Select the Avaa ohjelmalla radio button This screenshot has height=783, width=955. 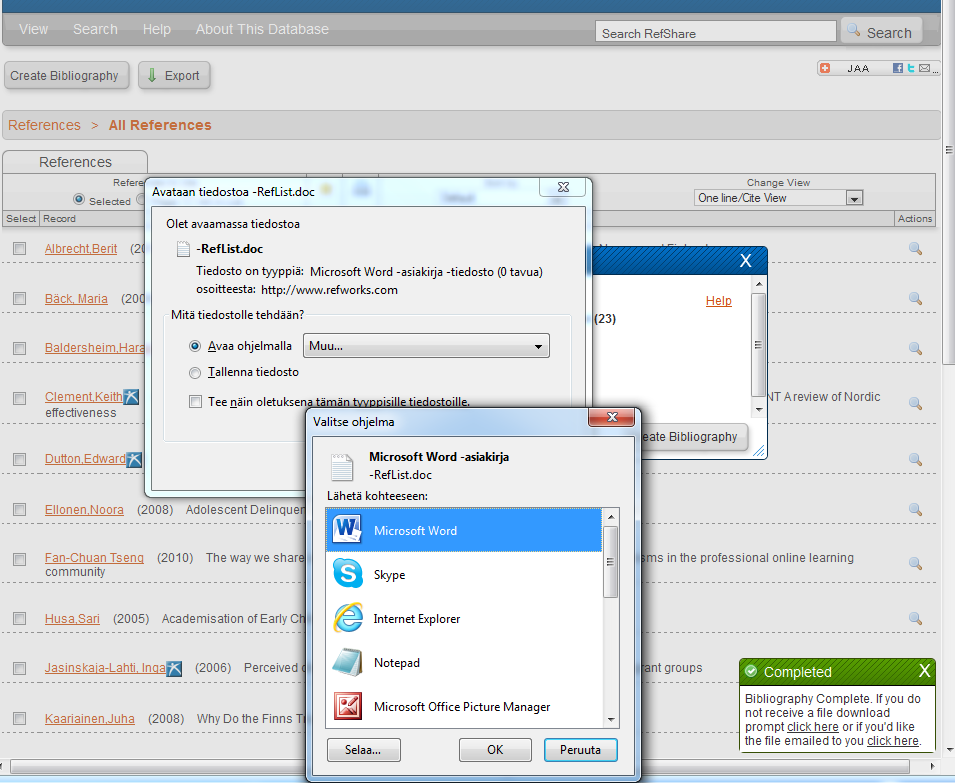(x=195, y=346)
